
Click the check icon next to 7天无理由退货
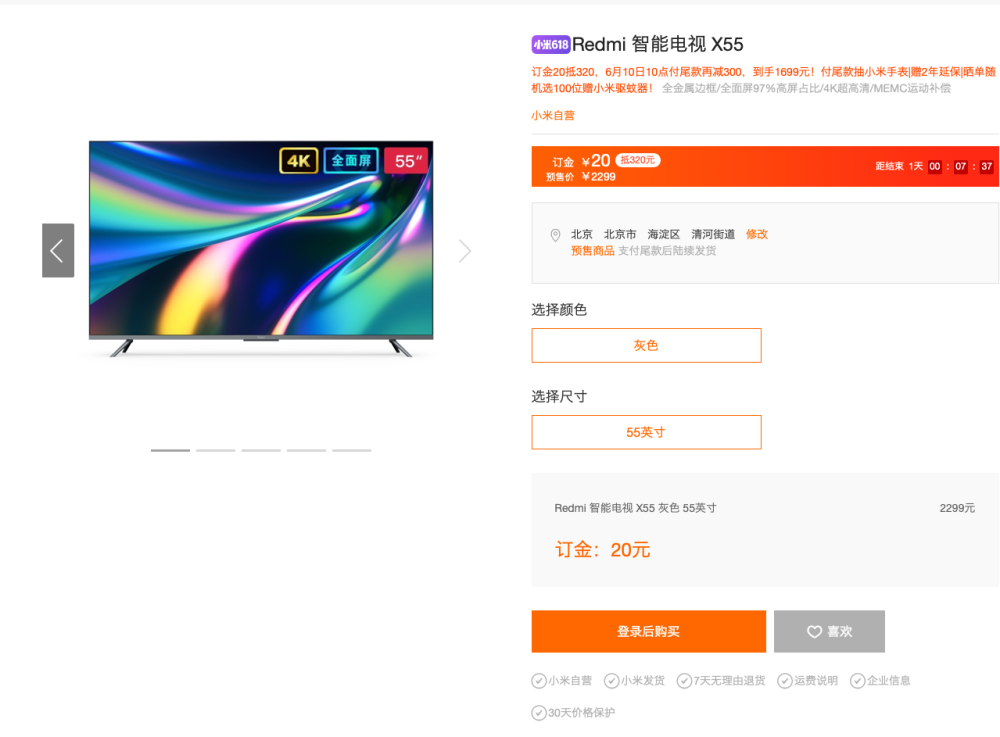click(x=684, y=681)
